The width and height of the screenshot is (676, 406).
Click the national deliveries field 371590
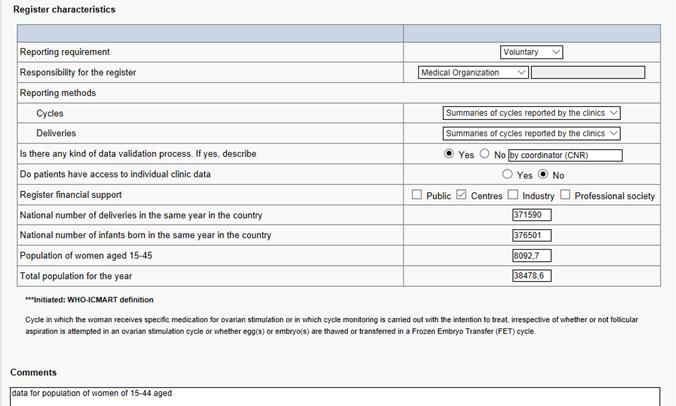(532, 215)
